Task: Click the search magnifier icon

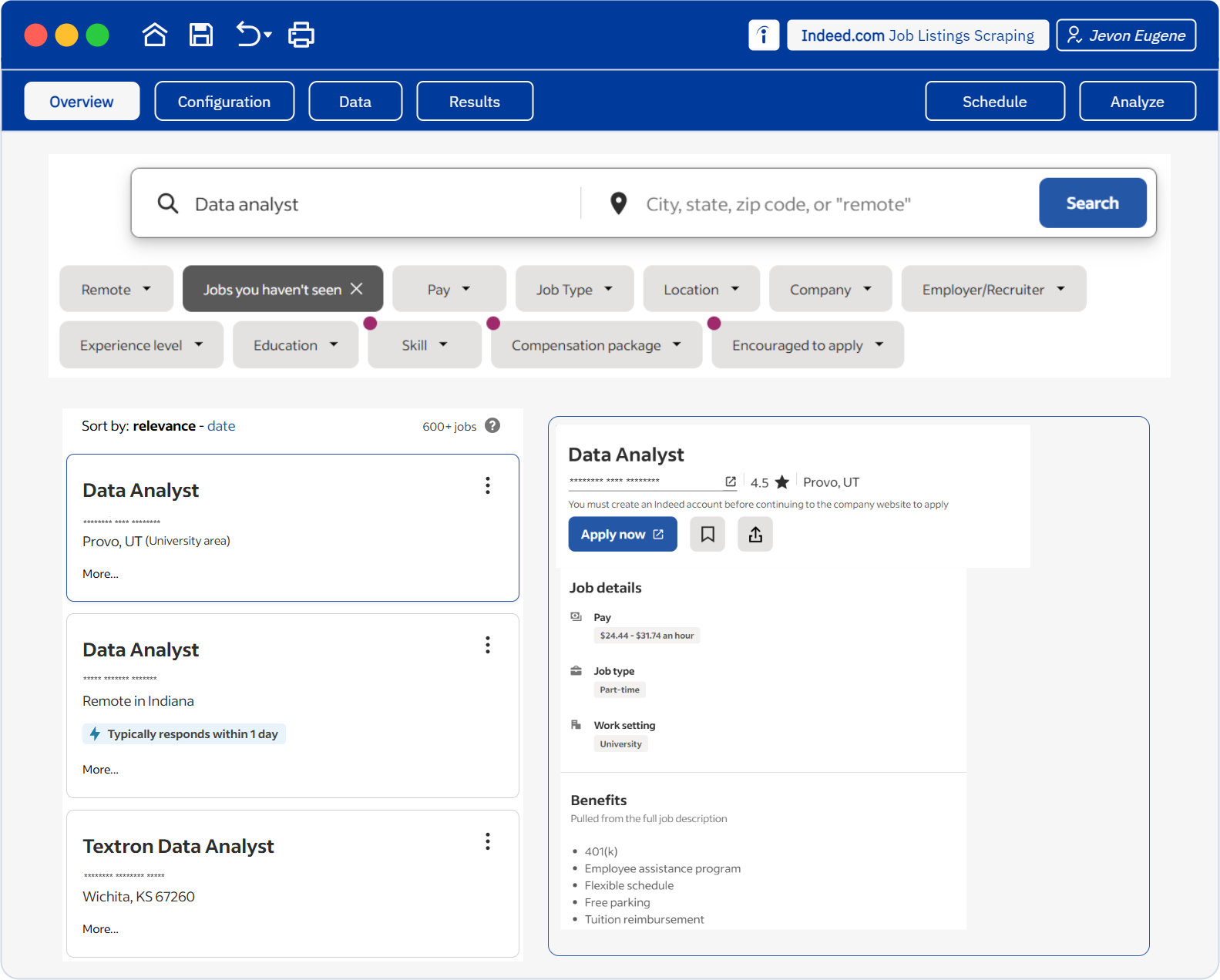Action: (168, 203)
